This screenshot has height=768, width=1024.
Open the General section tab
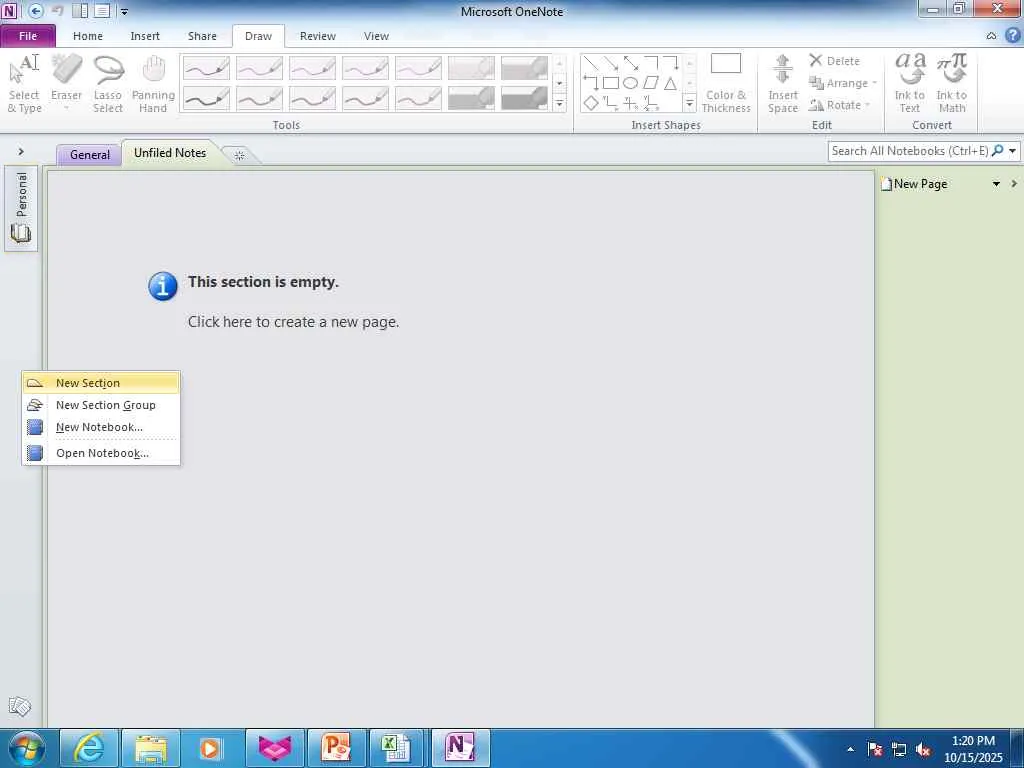(89, 155)
